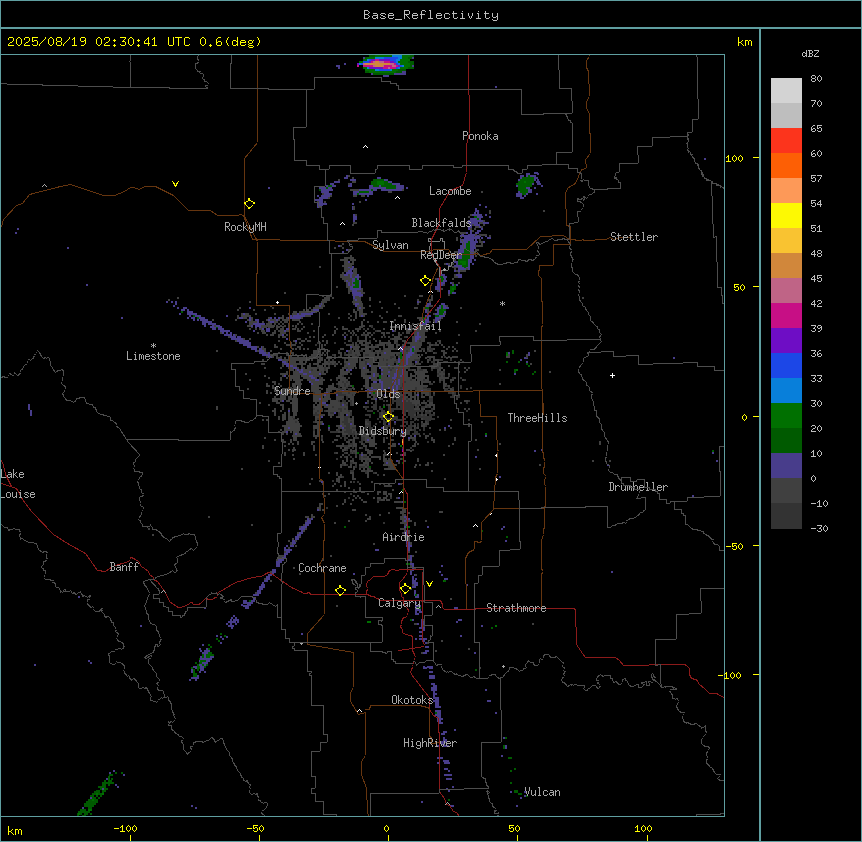Click the dBZ legend heading

pos(810,53)
